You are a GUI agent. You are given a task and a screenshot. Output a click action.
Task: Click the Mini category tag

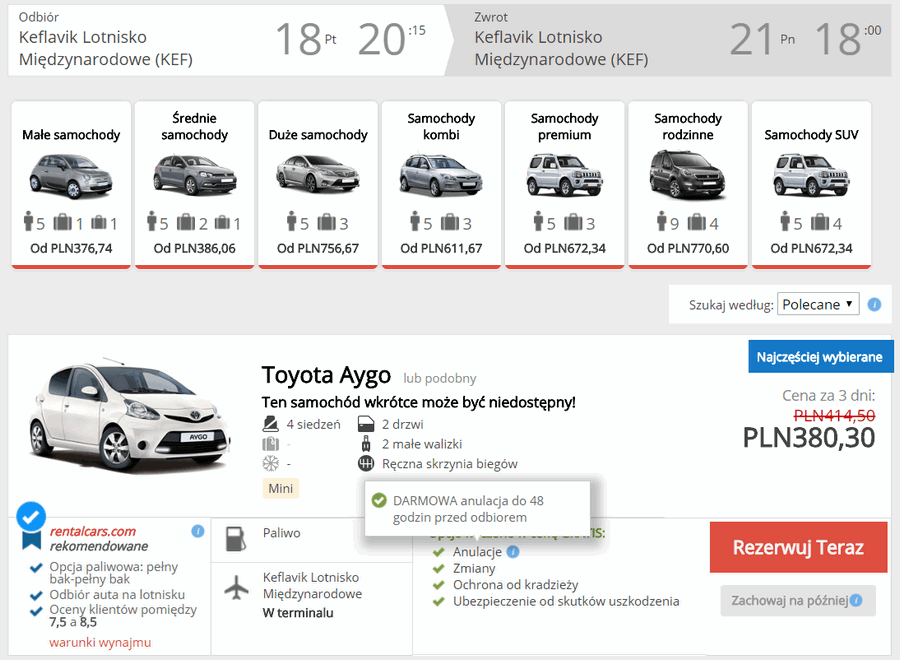[280, 488]
